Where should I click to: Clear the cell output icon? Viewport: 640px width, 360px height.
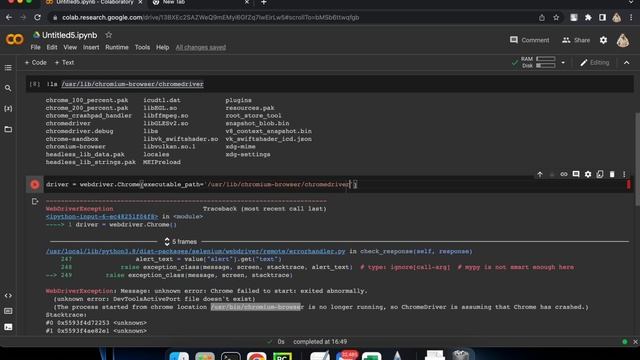point(35,202)
